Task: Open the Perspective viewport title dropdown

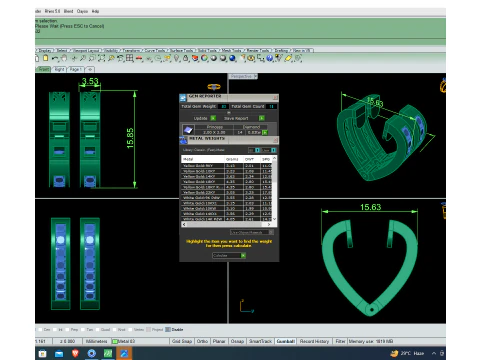Action: click(255, 77)
